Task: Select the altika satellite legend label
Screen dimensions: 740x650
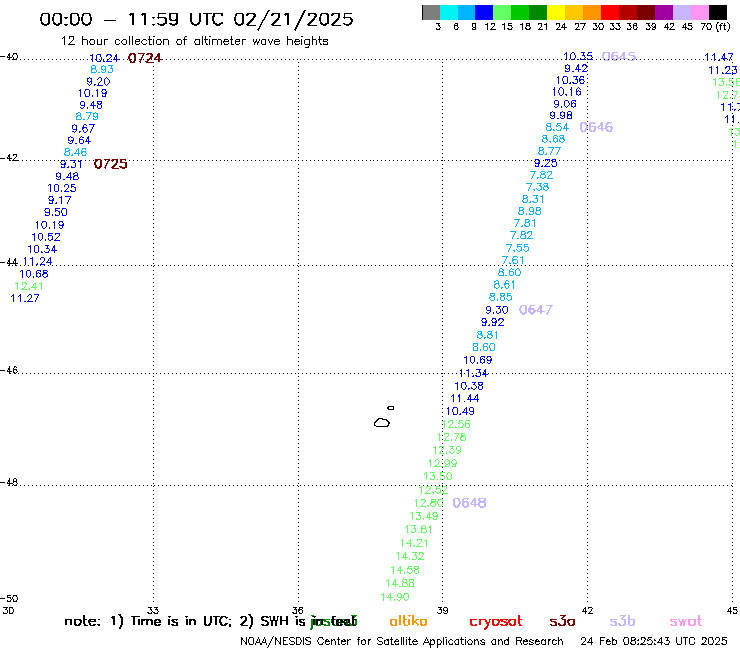Action: coord(408,621)
